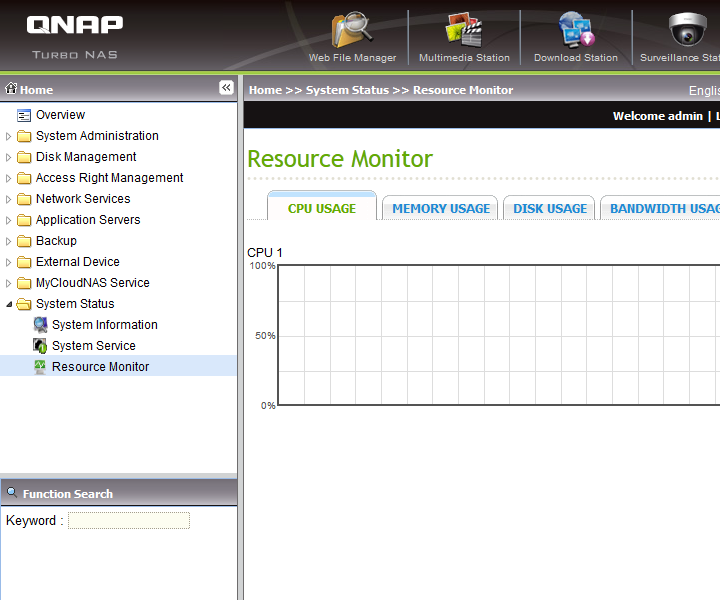Click the System Service icon
The width and height of the screenshot is (720, 600).
point(40,346)
